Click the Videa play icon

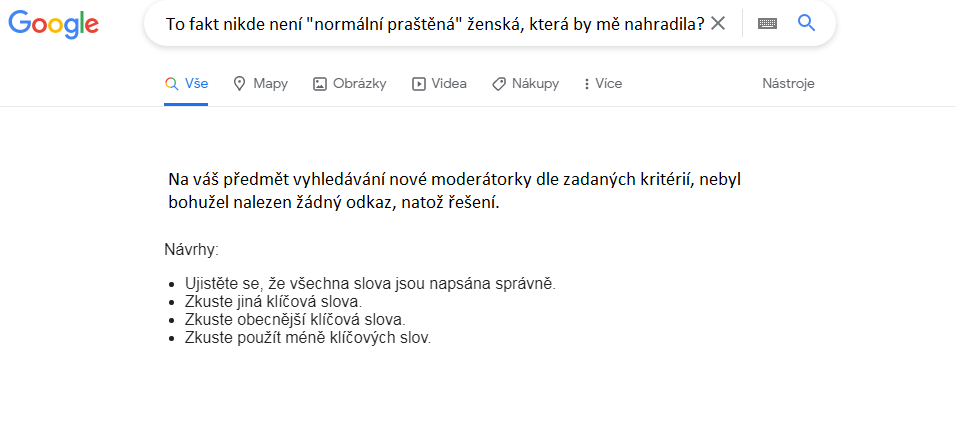[x=419, y=84]
